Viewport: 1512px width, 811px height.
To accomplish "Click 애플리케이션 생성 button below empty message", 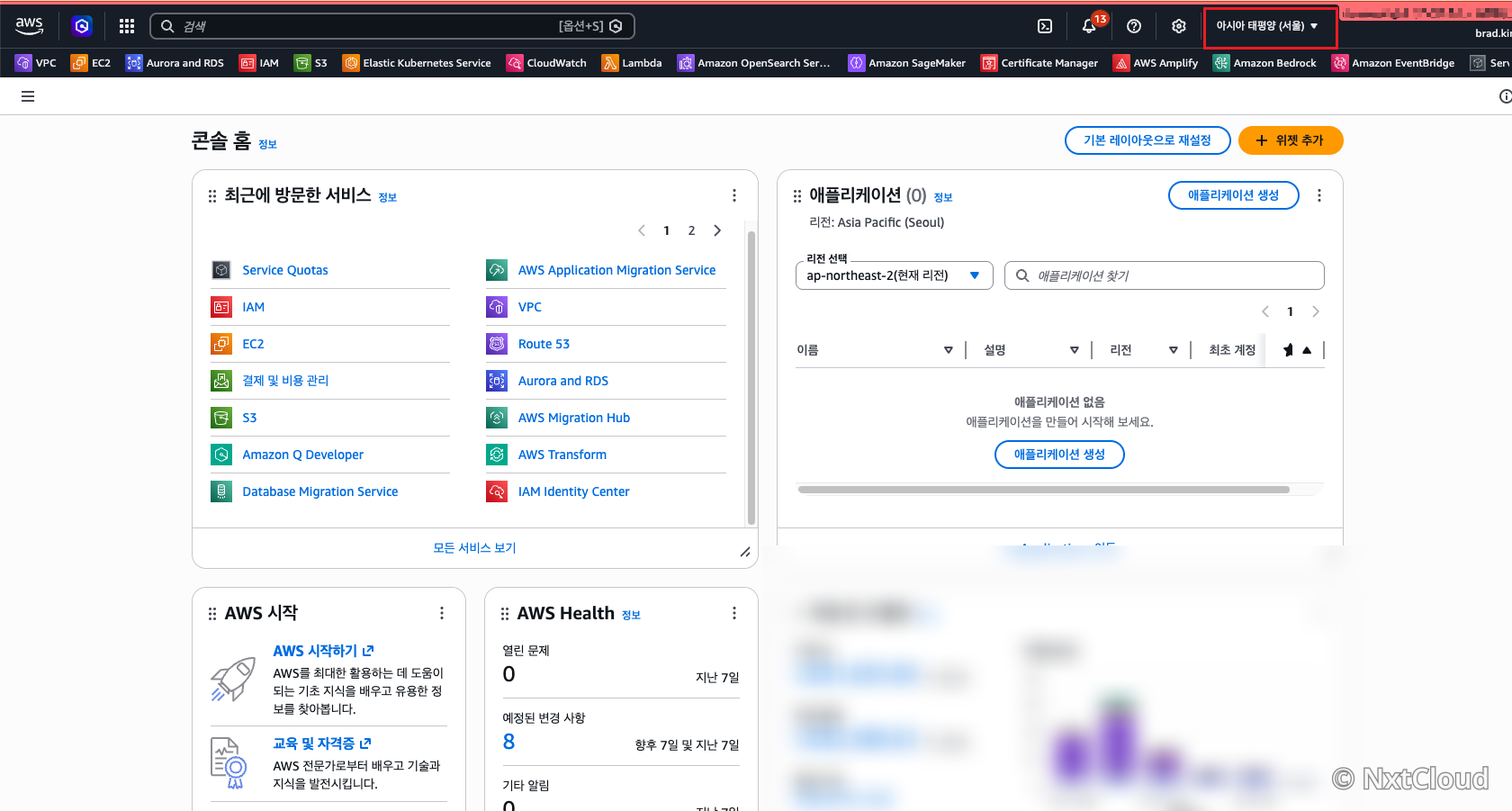I will coord(1059,455).
